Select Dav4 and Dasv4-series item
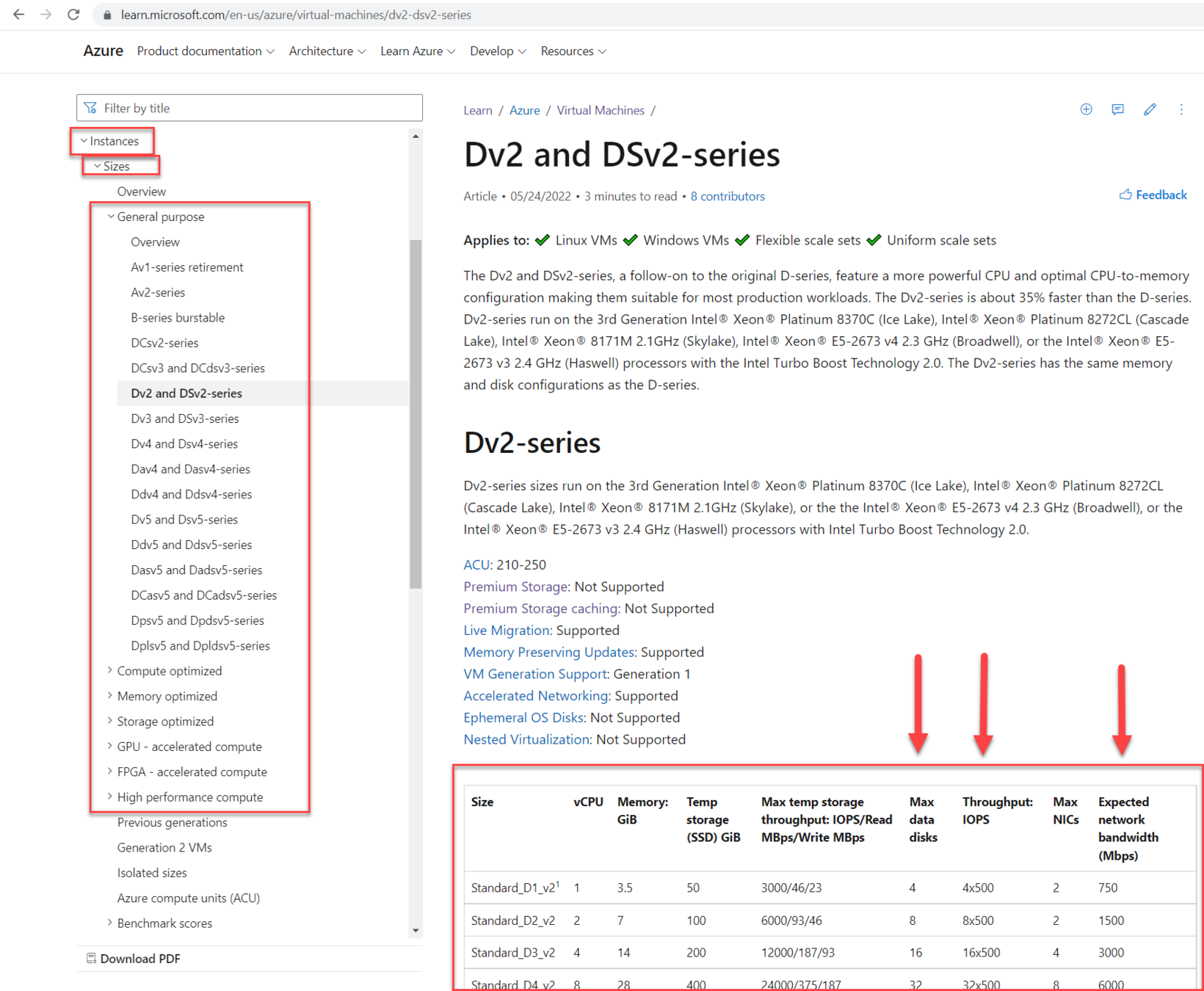Screen dimensions: 1204x991 (x=190, y=468)
